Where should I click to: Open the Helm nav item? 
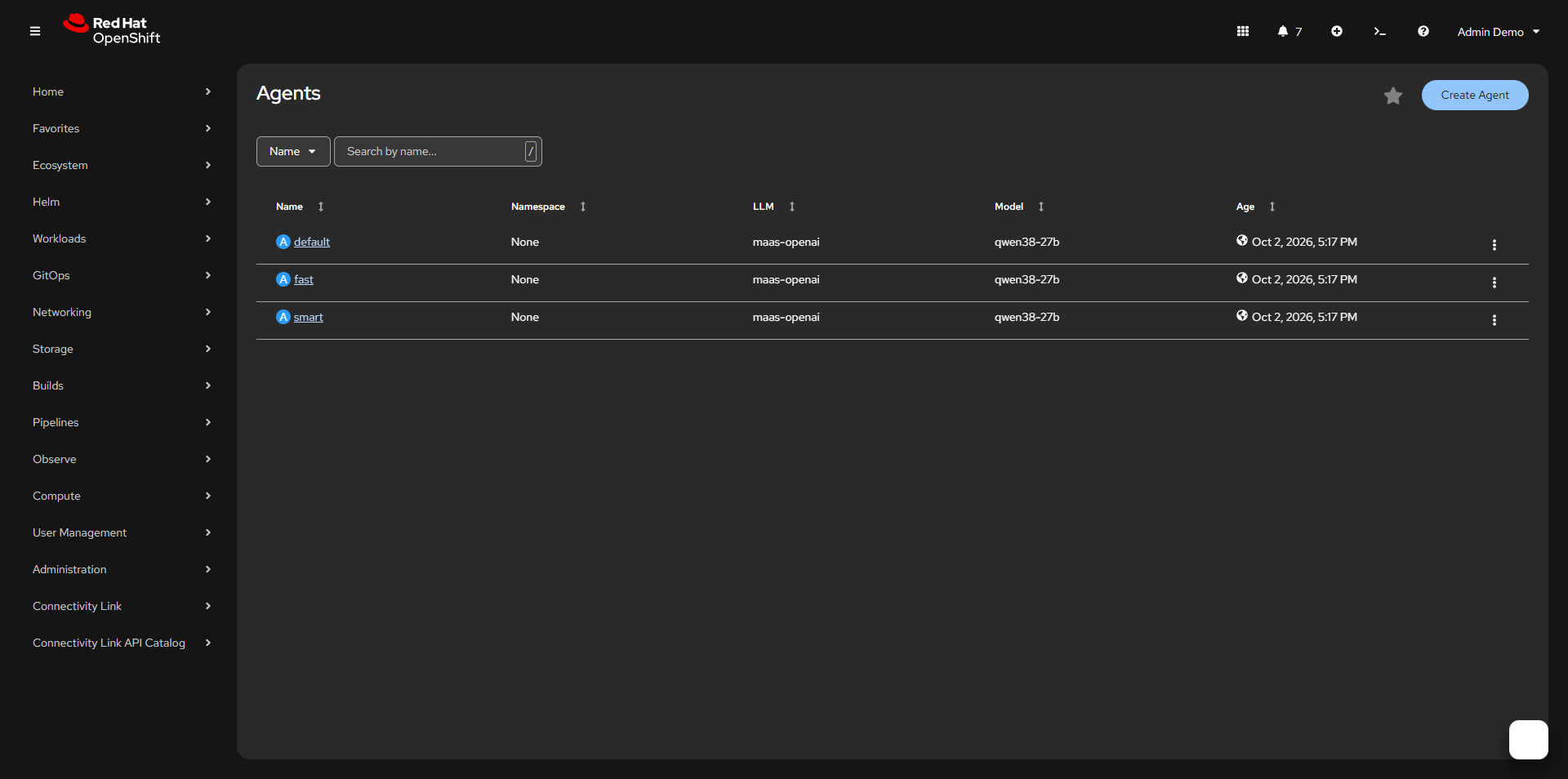[x=122, y=202]
